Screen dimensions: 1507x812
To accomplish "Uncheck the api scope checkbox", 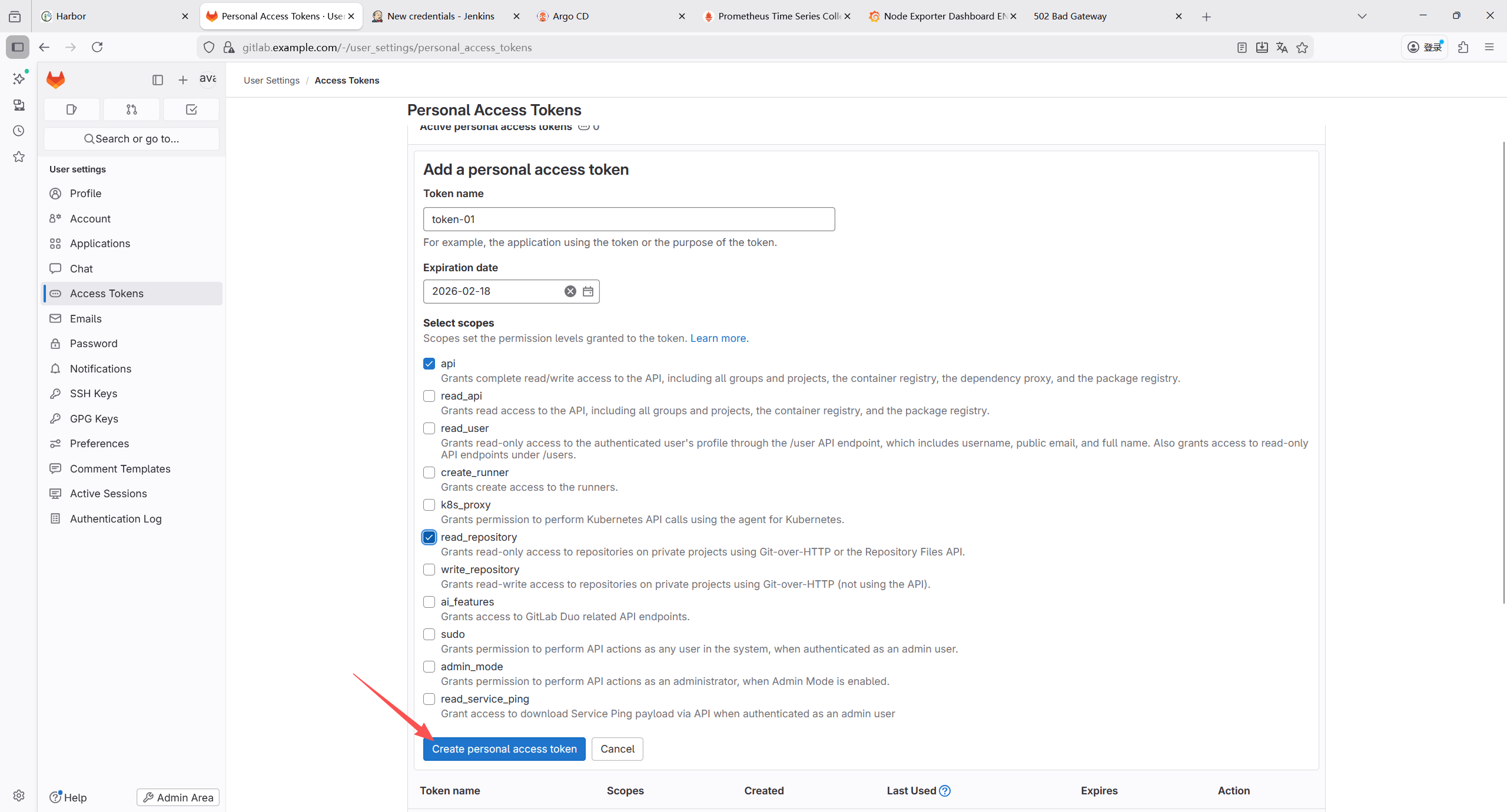I will [x=429, y=364].
